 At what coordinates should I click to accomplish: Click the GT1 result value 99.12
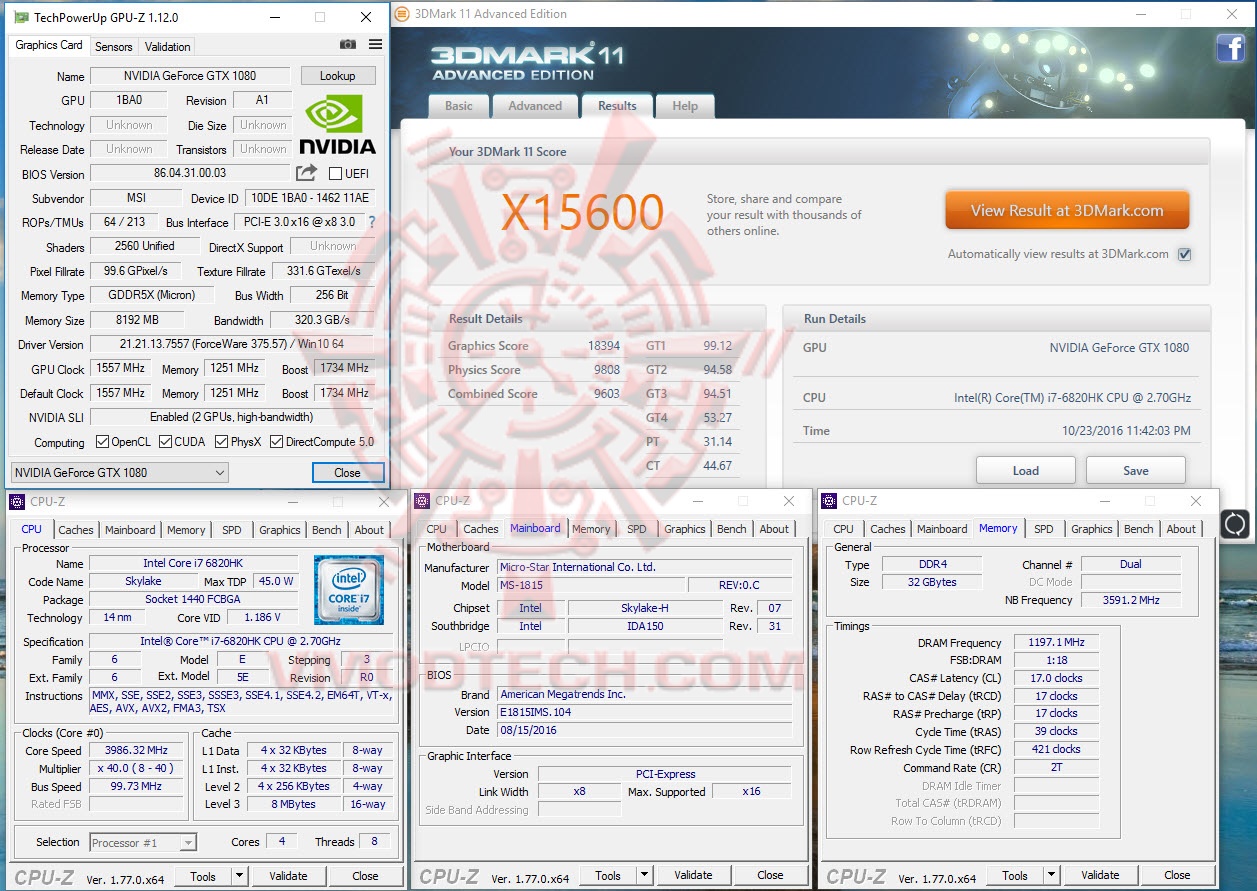717,346
